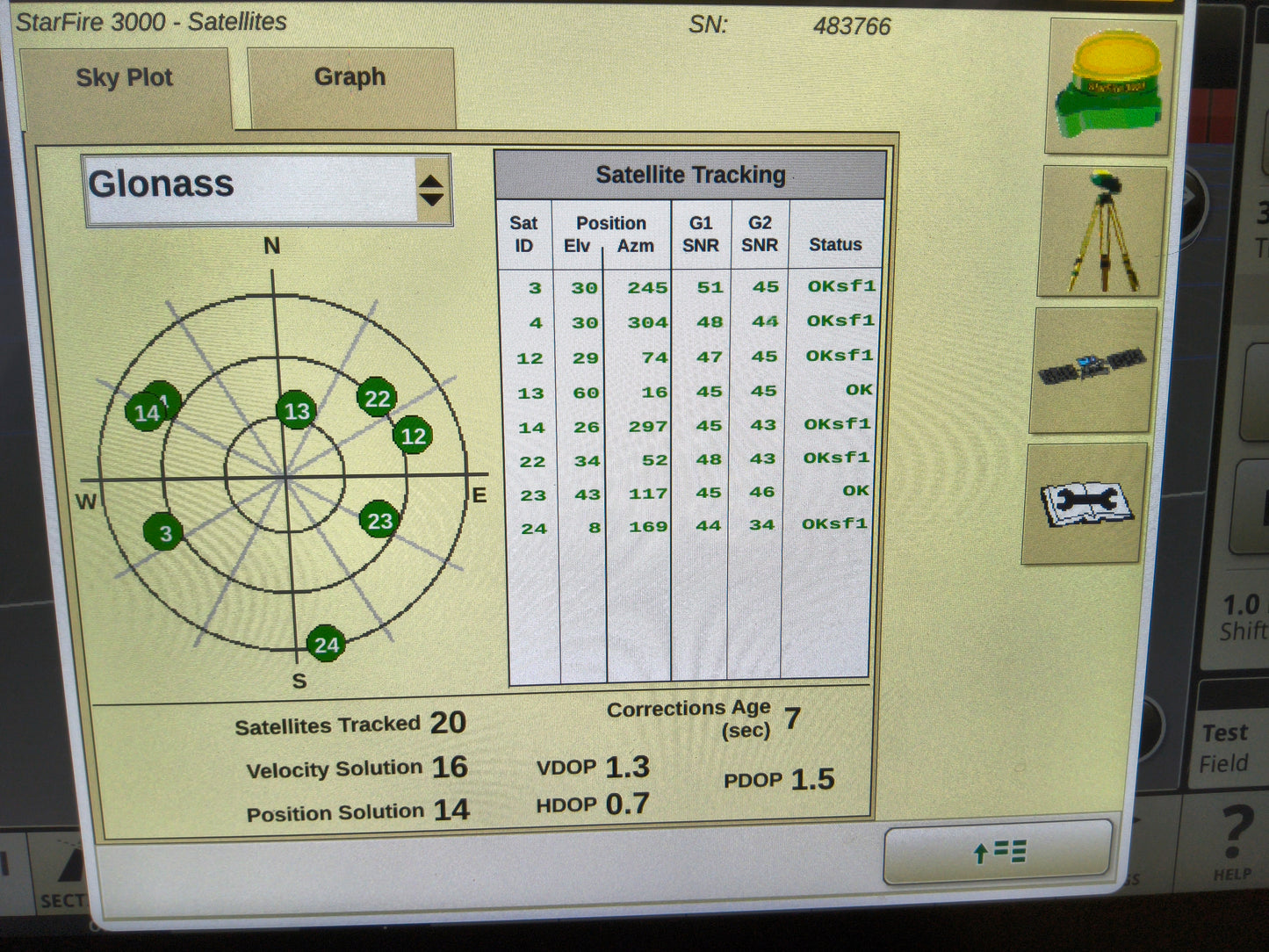Image resolution: width=1269 pixels, height=952 pixels.
Task: Click the PDOP value 1.5
Action: click(812, 779)
